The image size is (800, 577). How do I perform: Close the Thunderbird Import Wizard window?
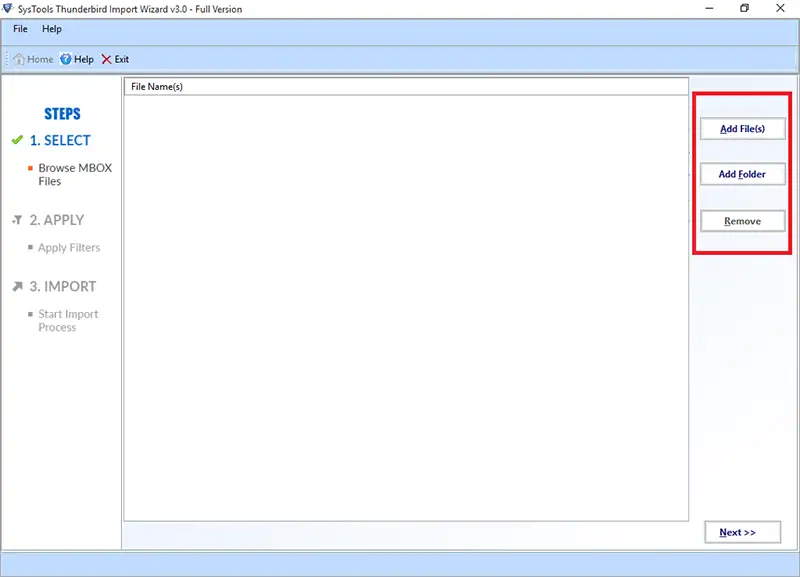pyautogui.click(x=780, y=8)
